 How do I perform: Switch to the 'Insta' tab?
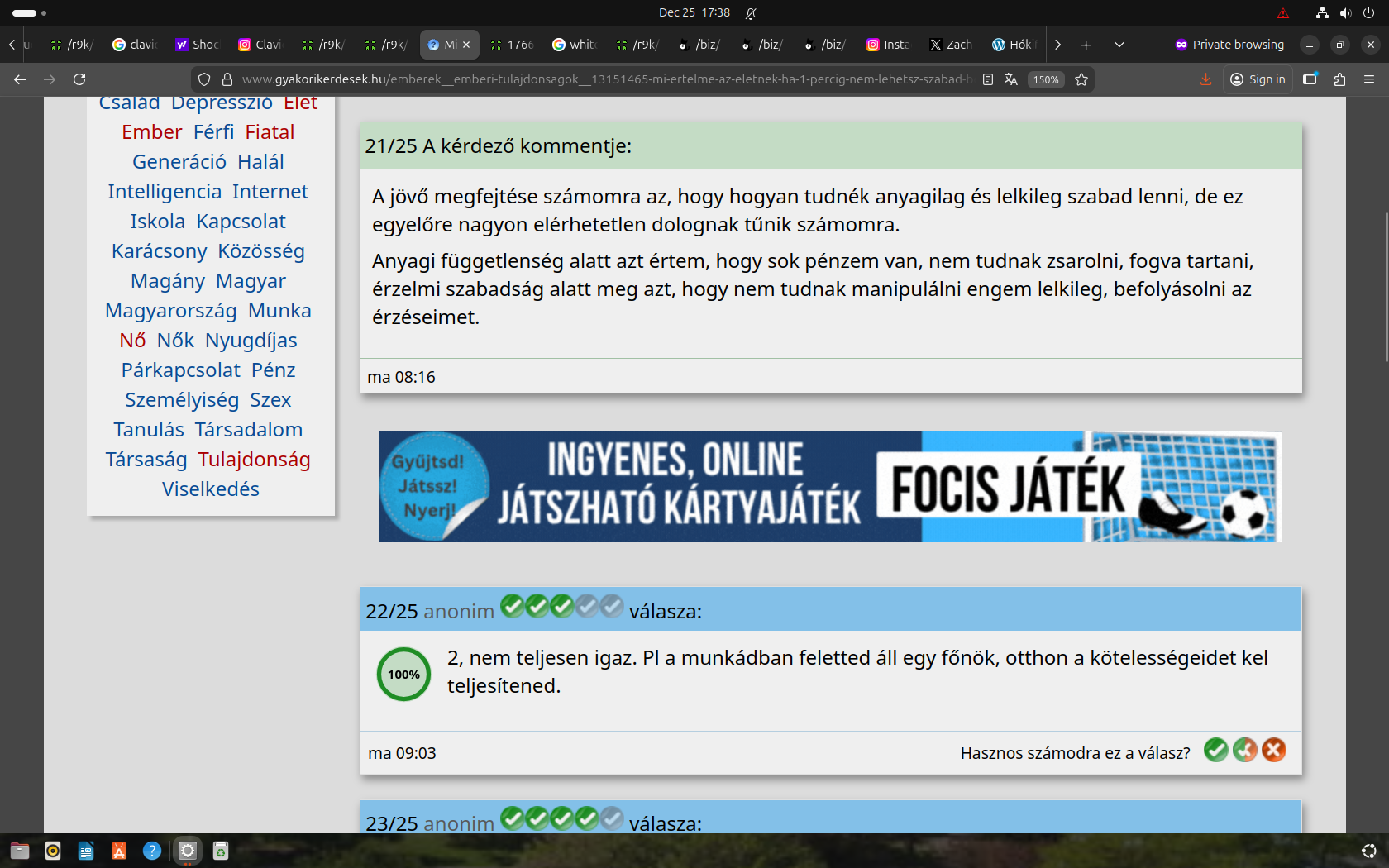point(889,45)
